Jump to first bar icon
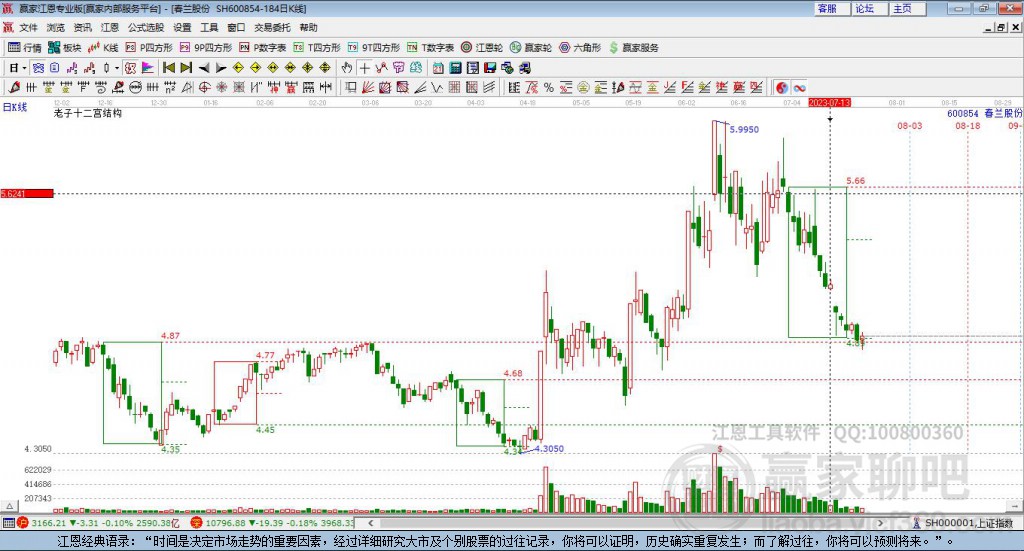Viewport: 1024px width, 551px height. click(168, 68)
